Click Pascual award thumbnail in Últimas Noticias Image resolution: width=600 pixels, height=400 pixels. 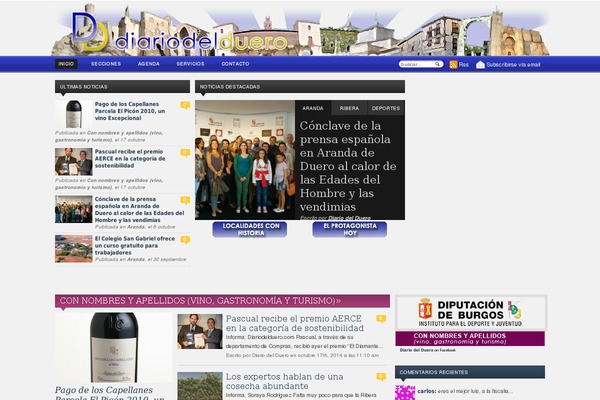(x=74, y=162)
